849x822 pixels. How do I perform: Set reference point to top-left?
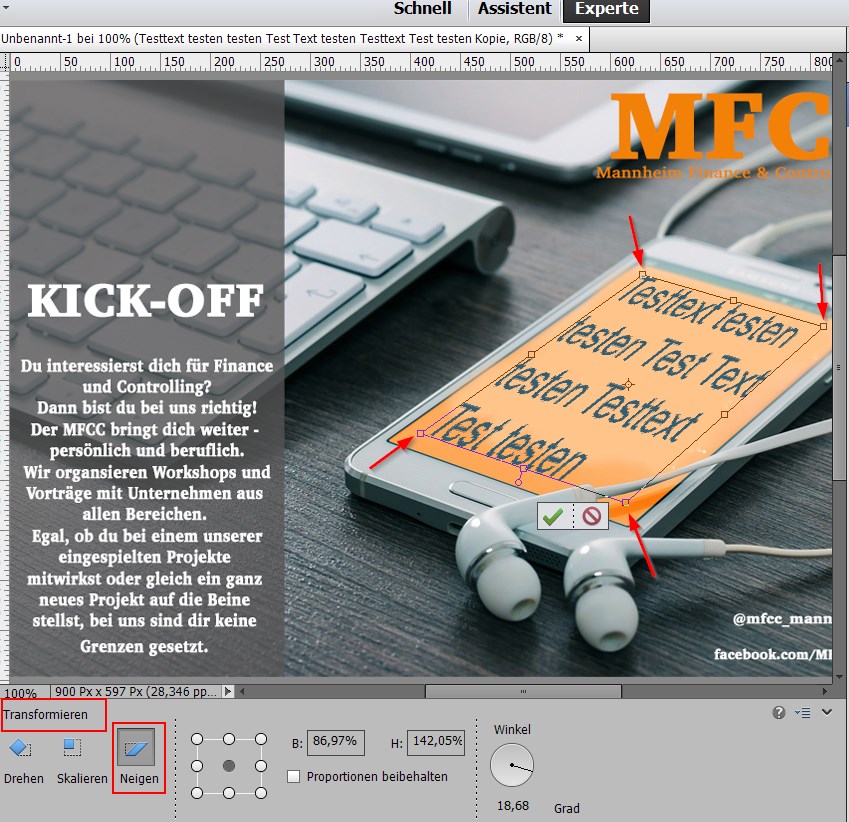pyautogui.click(x=197, y=739)
